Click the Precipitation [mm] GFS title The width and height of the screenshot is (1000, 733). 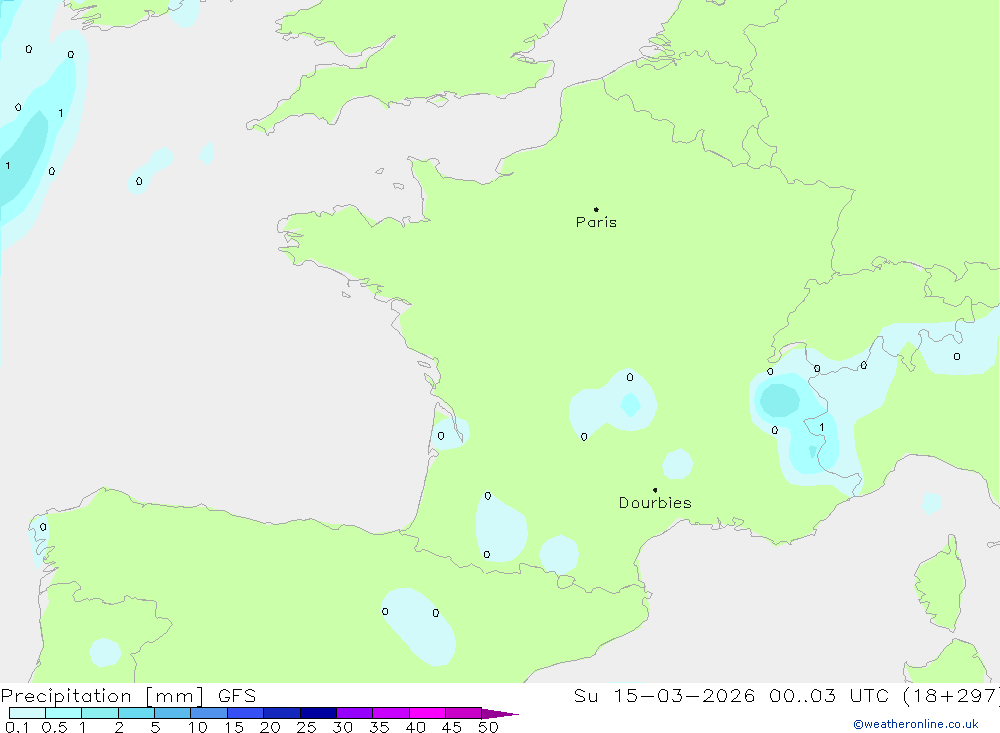(x=128, y=695)
